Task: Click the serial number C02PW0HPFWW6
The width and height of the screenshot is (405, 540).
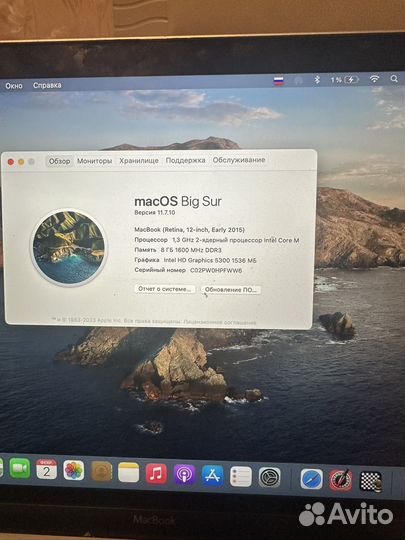Action: tap(216, 270)
